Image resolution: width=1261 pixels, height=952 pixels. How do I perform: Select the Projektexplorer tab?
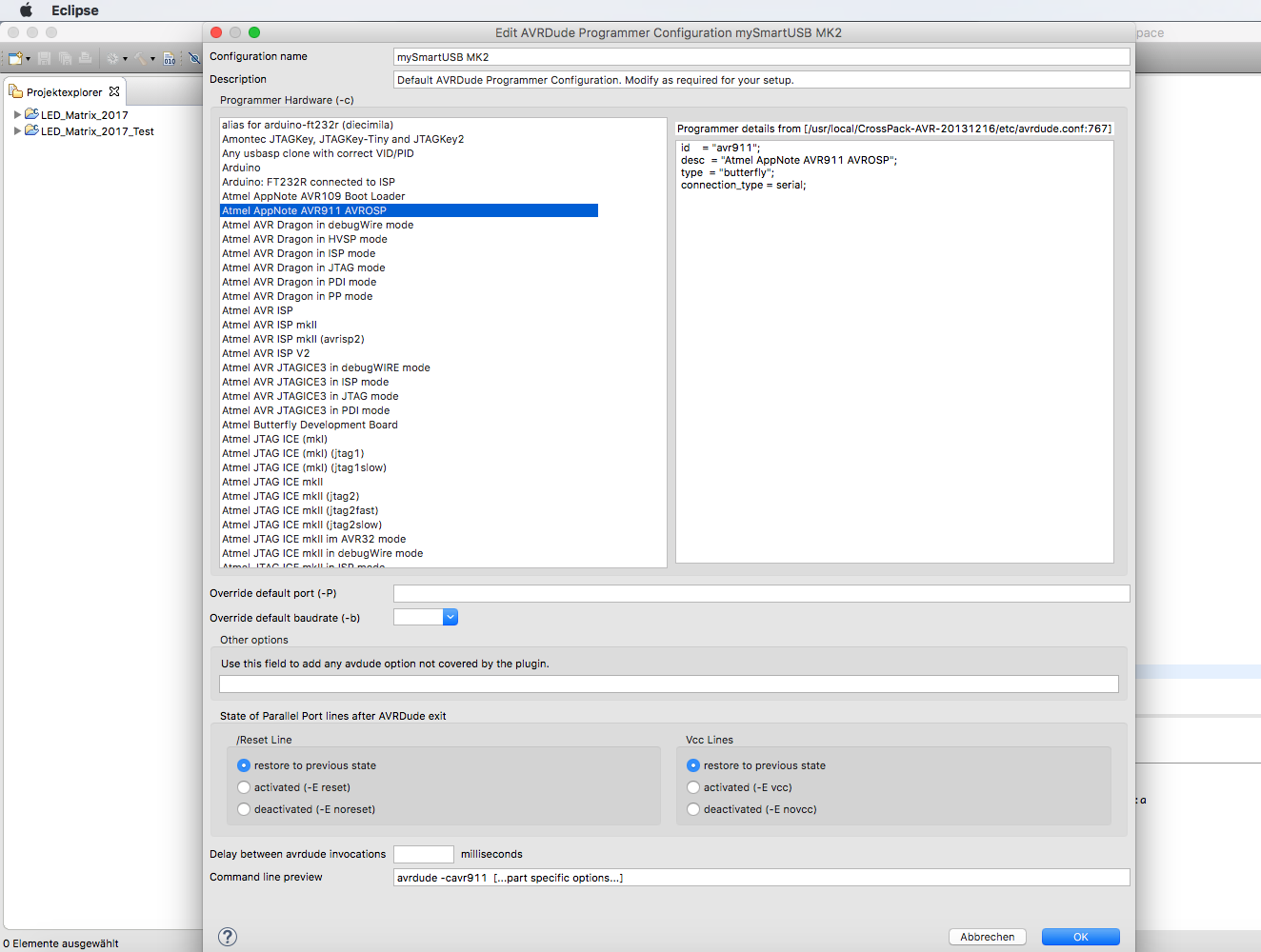tap(64, 92)
